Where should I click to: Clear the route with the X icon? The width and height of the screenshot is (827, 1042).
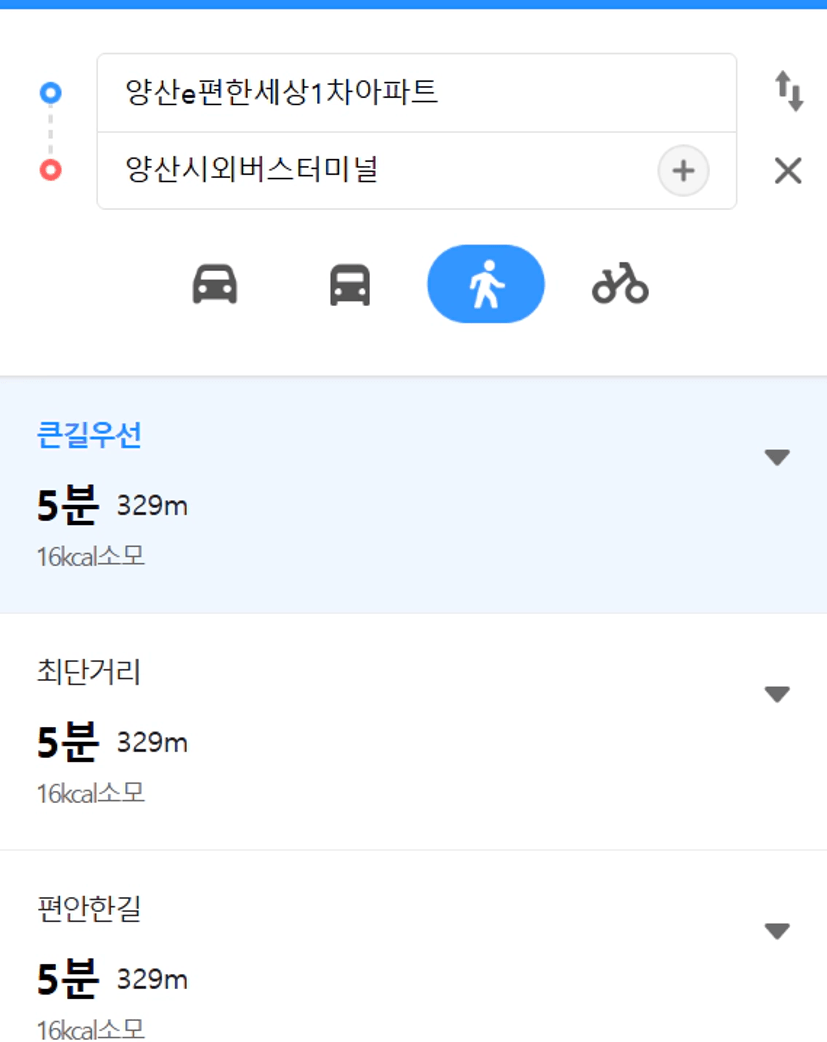pyautogui.click(x=788, y=171)
